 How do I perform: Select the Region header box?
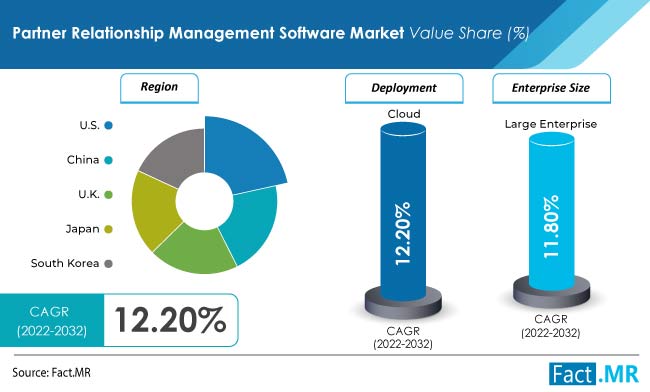click(x=159, y=88)
